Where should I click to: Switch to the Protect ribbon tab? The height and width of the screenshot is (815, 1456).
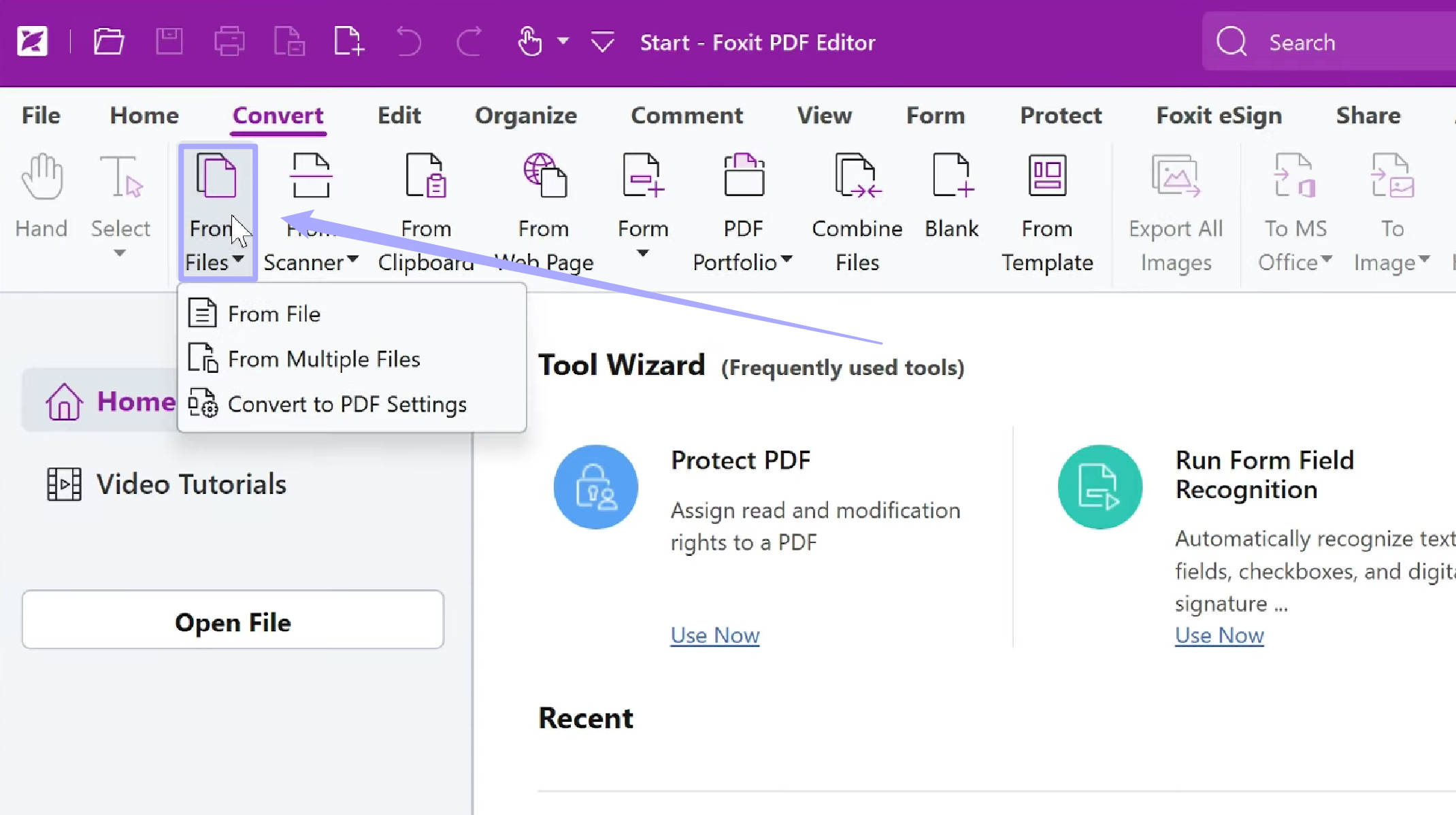point(1060,115)
